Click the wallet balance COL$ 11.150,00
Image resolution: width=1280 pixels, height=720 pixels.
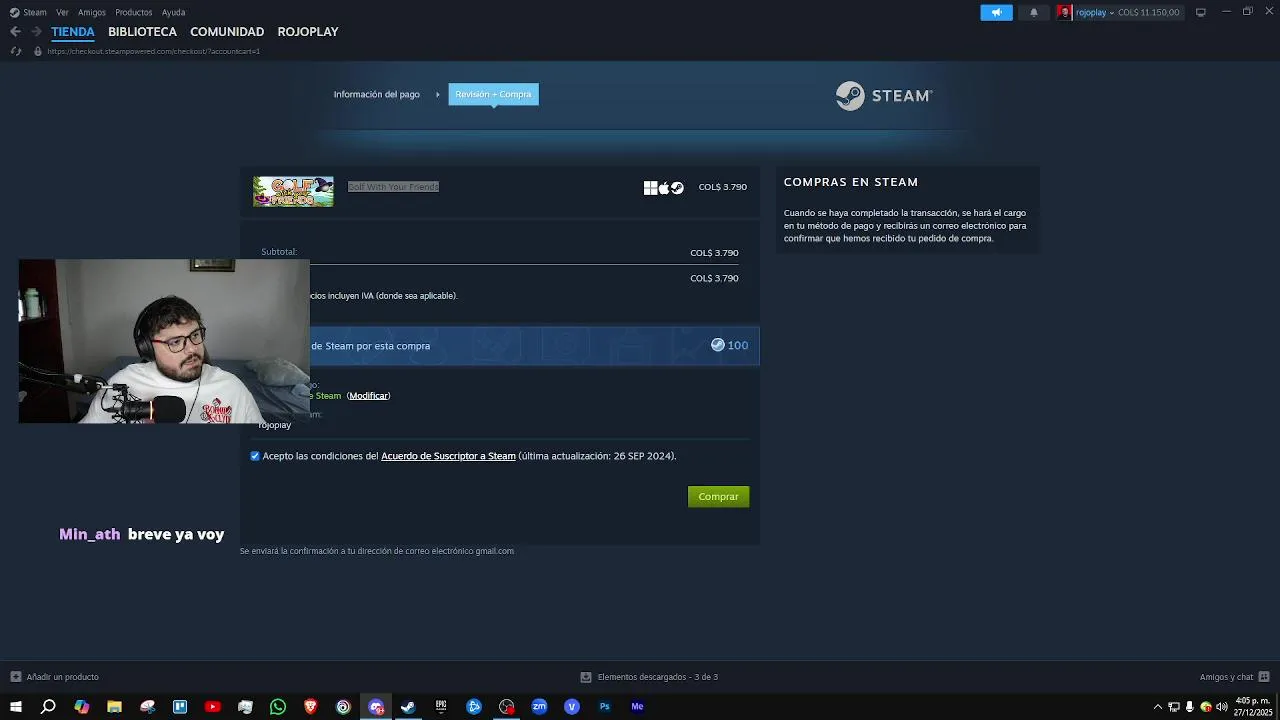pyautogui.click(x=1149, y=12)
